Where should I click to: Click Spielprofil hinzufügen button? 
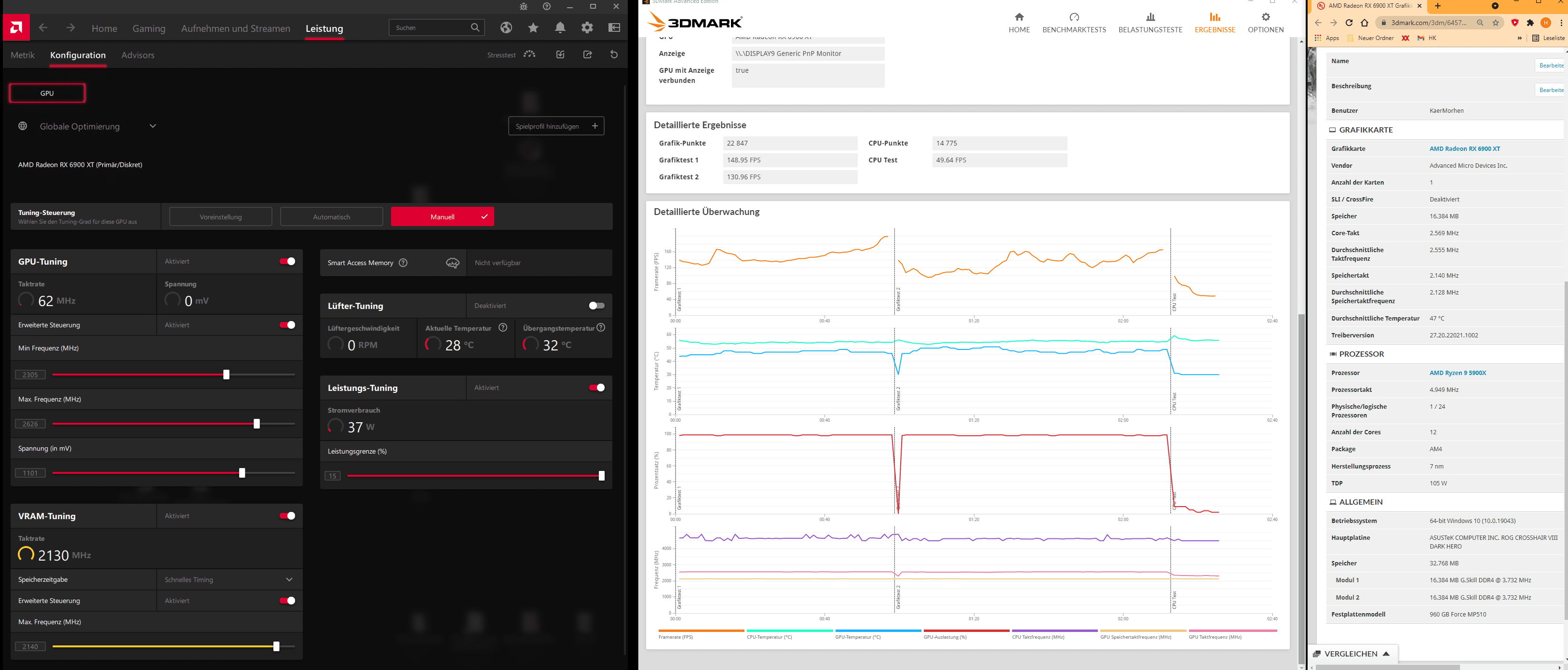(556, 126)
